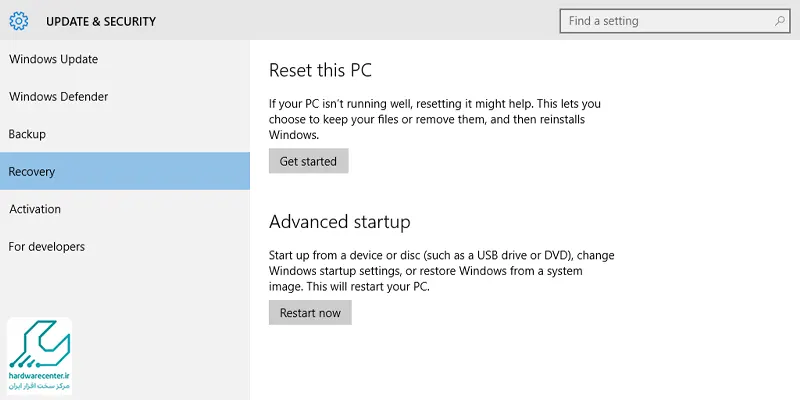The image size is (800, 400).
Task: Click the Reset this PC heading
Action: 320,70
